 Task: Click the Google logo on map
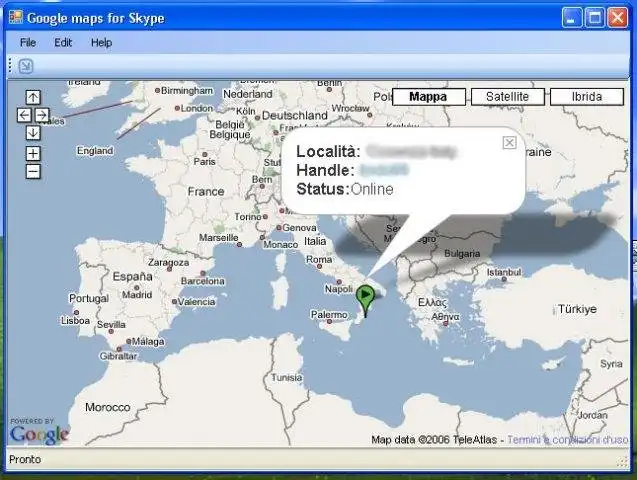[39, 434]
